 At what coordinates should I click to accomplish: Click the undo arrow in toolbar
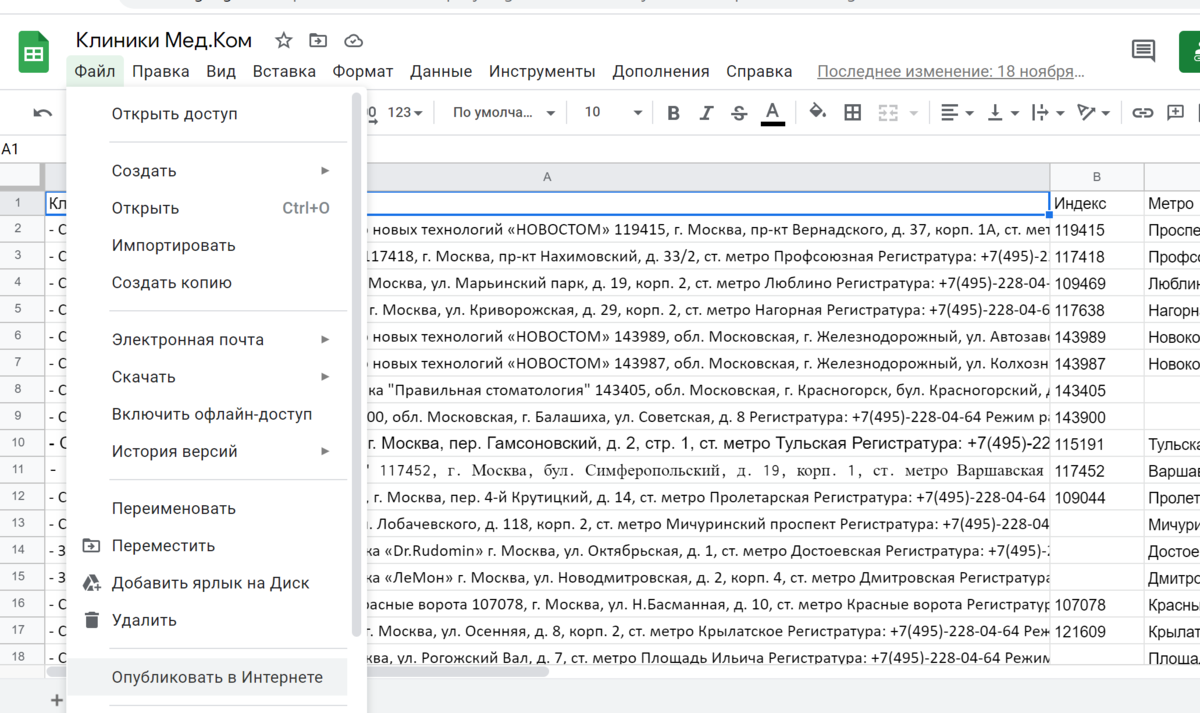pos(42,113)
